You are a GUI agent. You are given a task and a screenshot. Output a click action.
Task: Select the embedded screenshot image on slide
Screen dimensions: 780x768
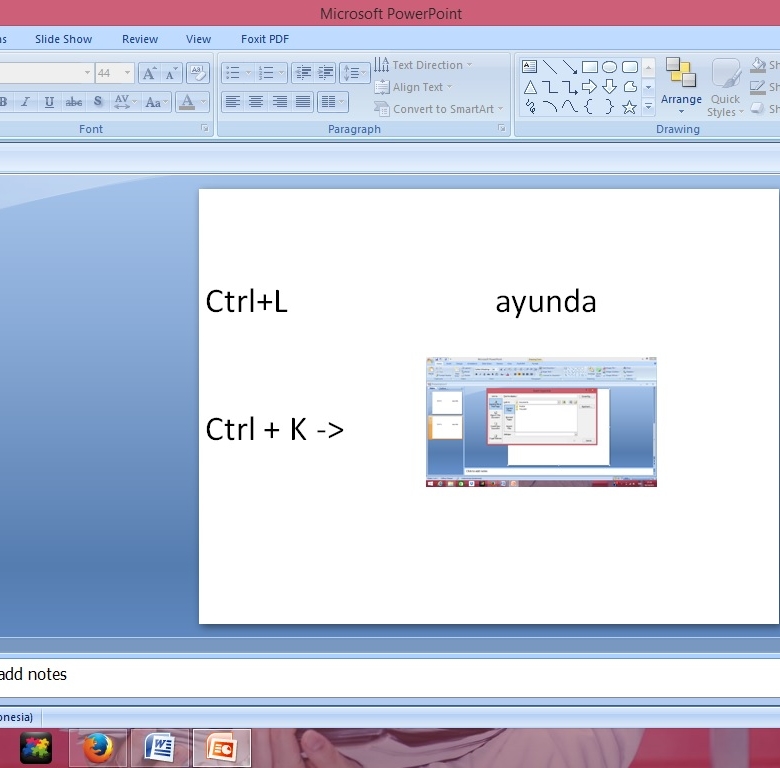pyautogui.click(x=541, y=422)
